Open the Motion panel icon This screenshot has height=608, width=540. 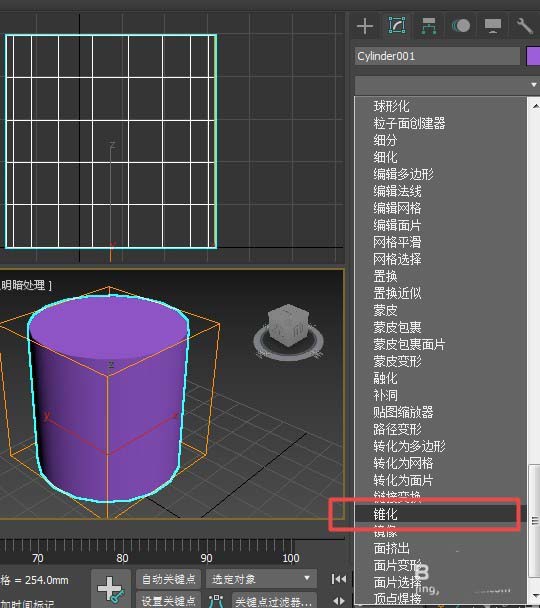[461, 26]
